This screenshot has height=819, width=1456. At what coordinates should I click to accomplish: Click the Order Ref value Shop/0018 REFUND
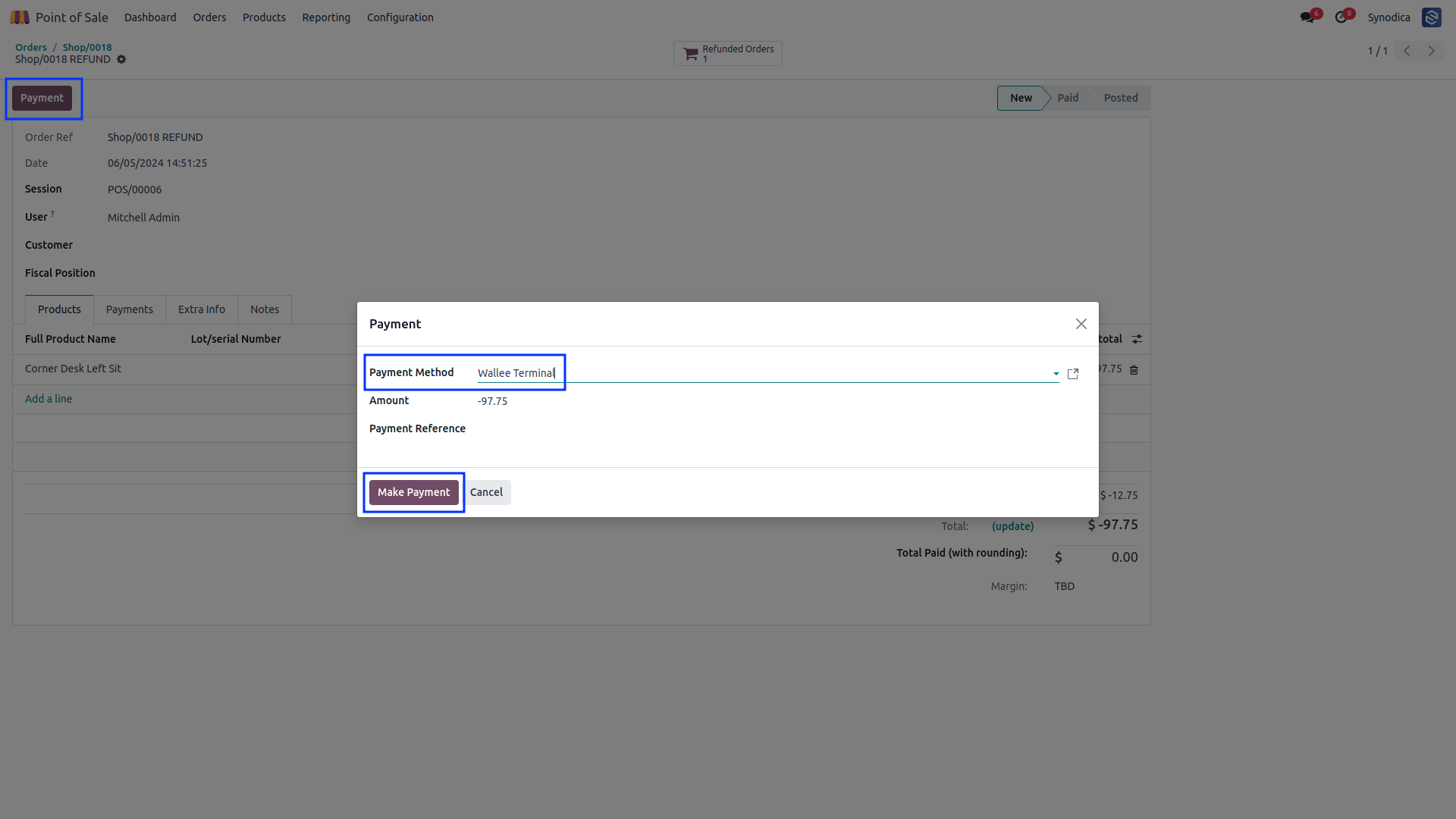[155, 137]
